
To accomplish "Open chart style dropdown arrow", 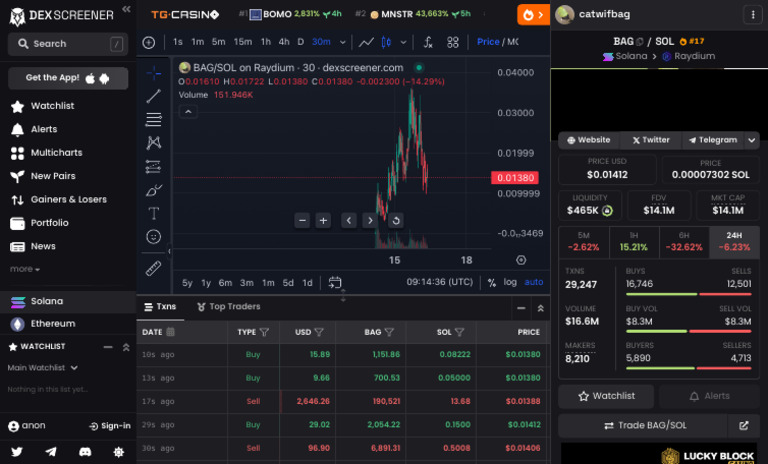I will (403, 43).
